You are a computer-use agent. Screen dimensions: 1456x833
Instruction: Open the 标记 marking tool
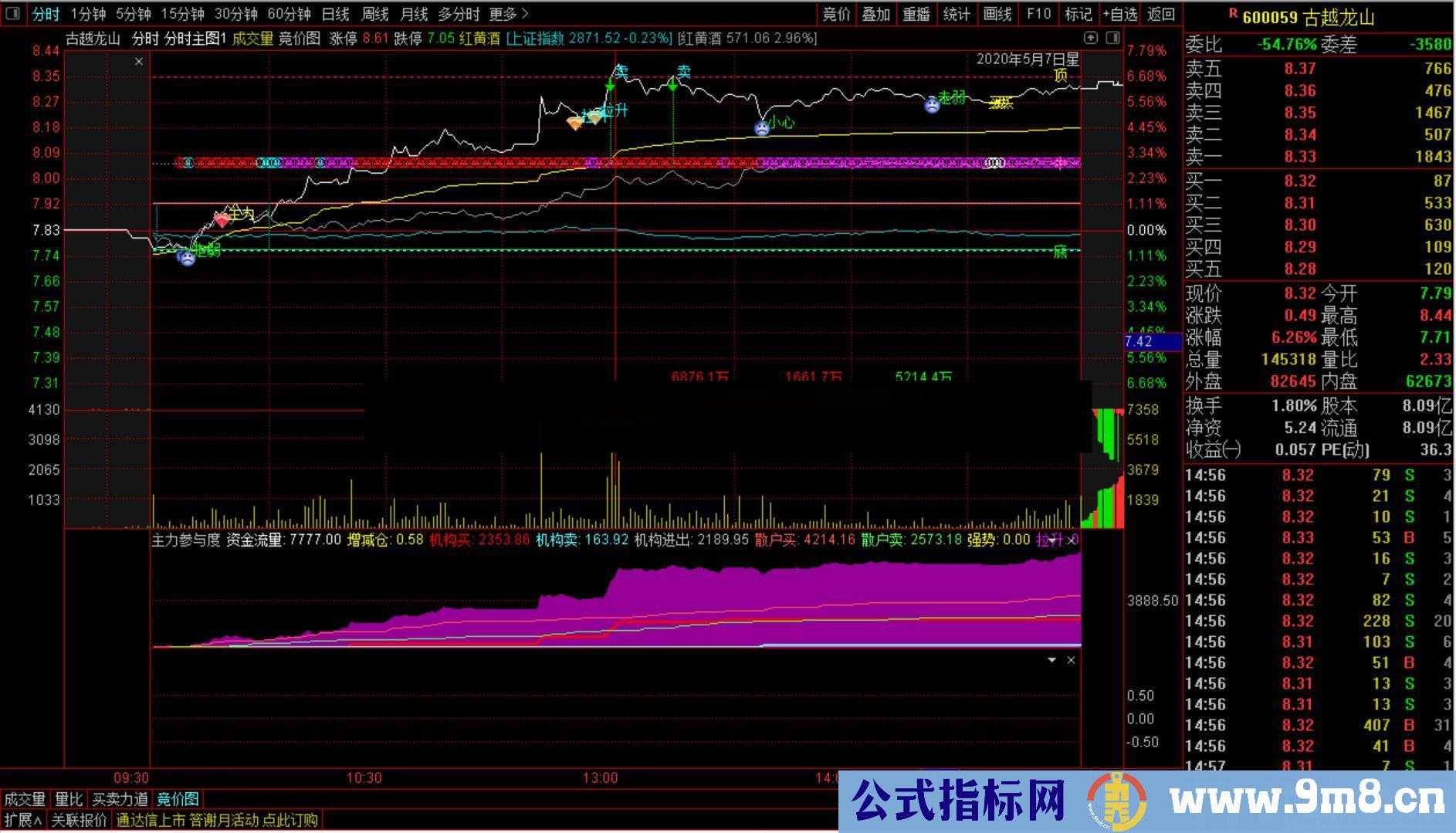(1077, 13)
